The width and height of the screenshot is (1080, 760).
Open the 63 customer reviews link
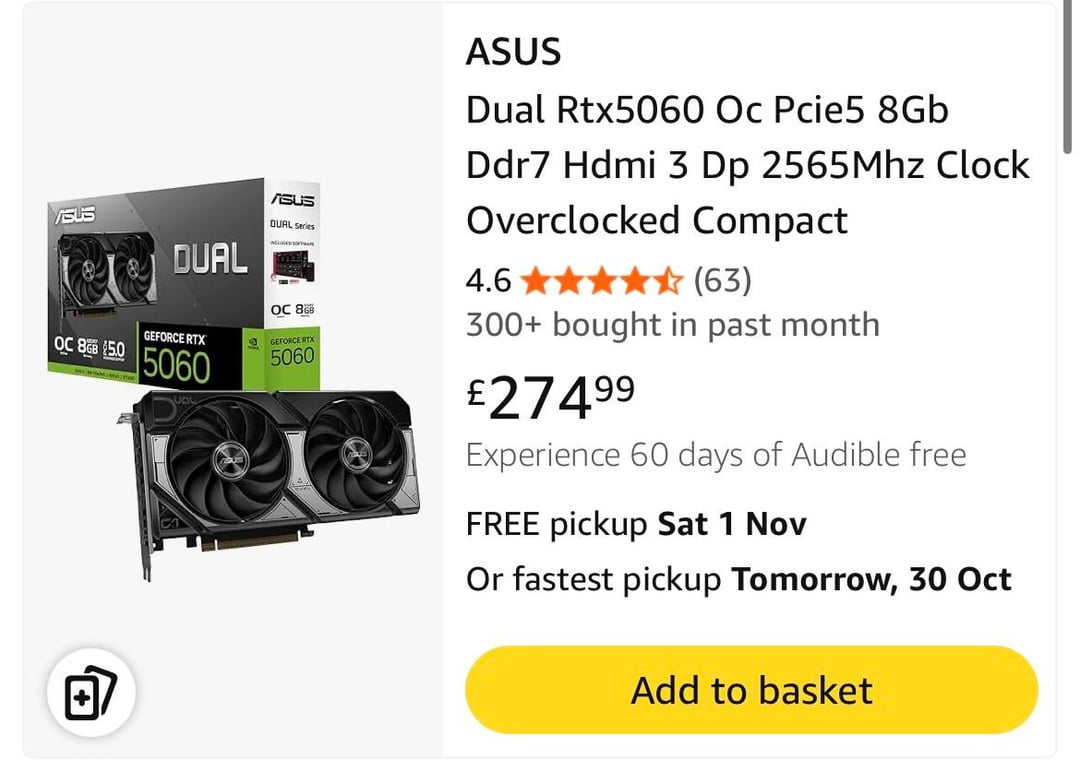click(x=722, y=281)
